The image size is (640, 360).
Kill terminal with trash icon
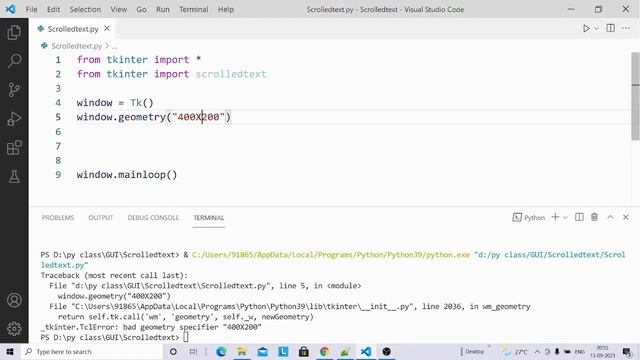(x=594, y=217)
